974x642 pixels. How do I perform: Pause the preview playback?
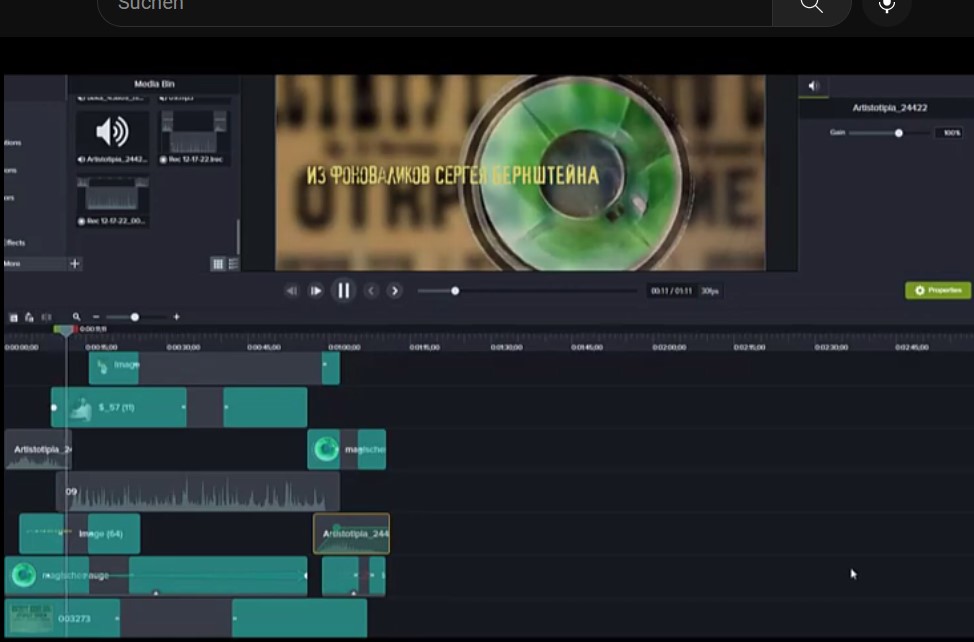click(x=344, y=291)
